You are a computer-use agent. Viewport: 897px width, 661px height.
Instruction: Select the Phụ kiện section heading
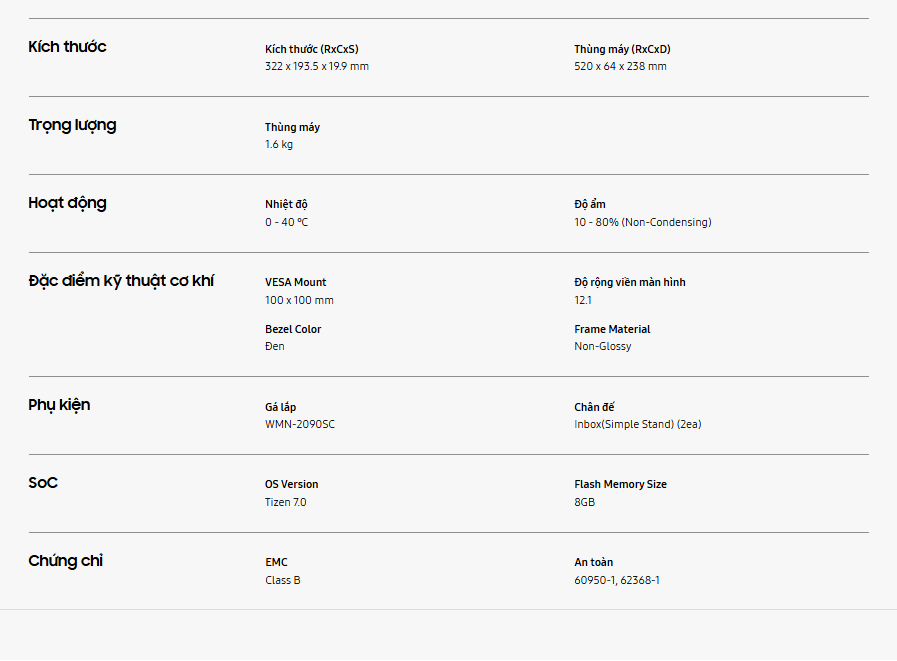[x=59, y=405]
